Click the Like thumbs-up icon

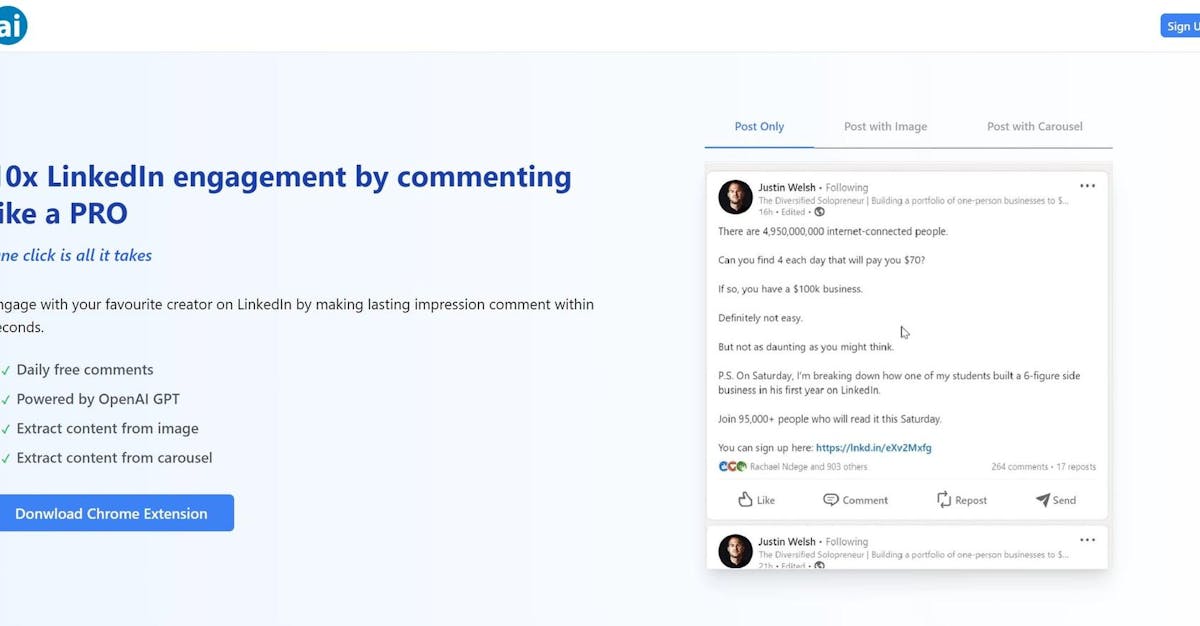pos(745,499)
